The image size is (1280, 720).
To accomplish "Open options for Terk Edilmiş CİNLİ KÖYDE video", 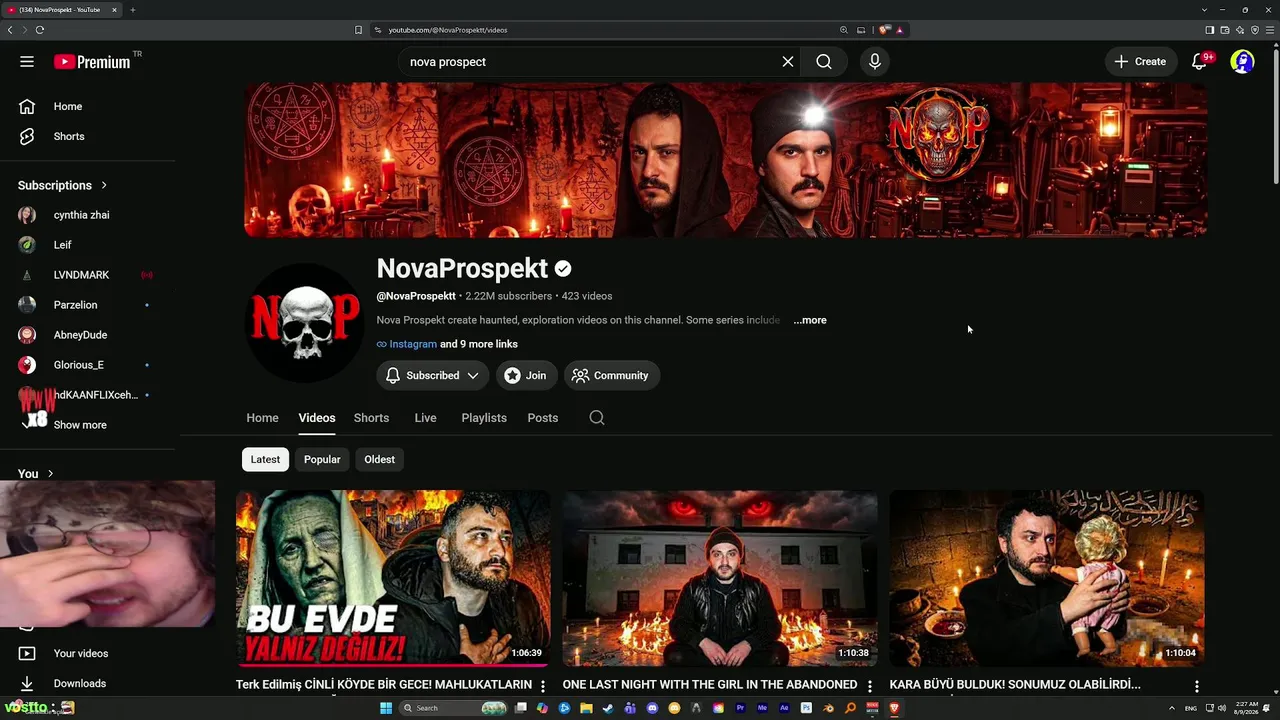I will (x=543, y=686).
